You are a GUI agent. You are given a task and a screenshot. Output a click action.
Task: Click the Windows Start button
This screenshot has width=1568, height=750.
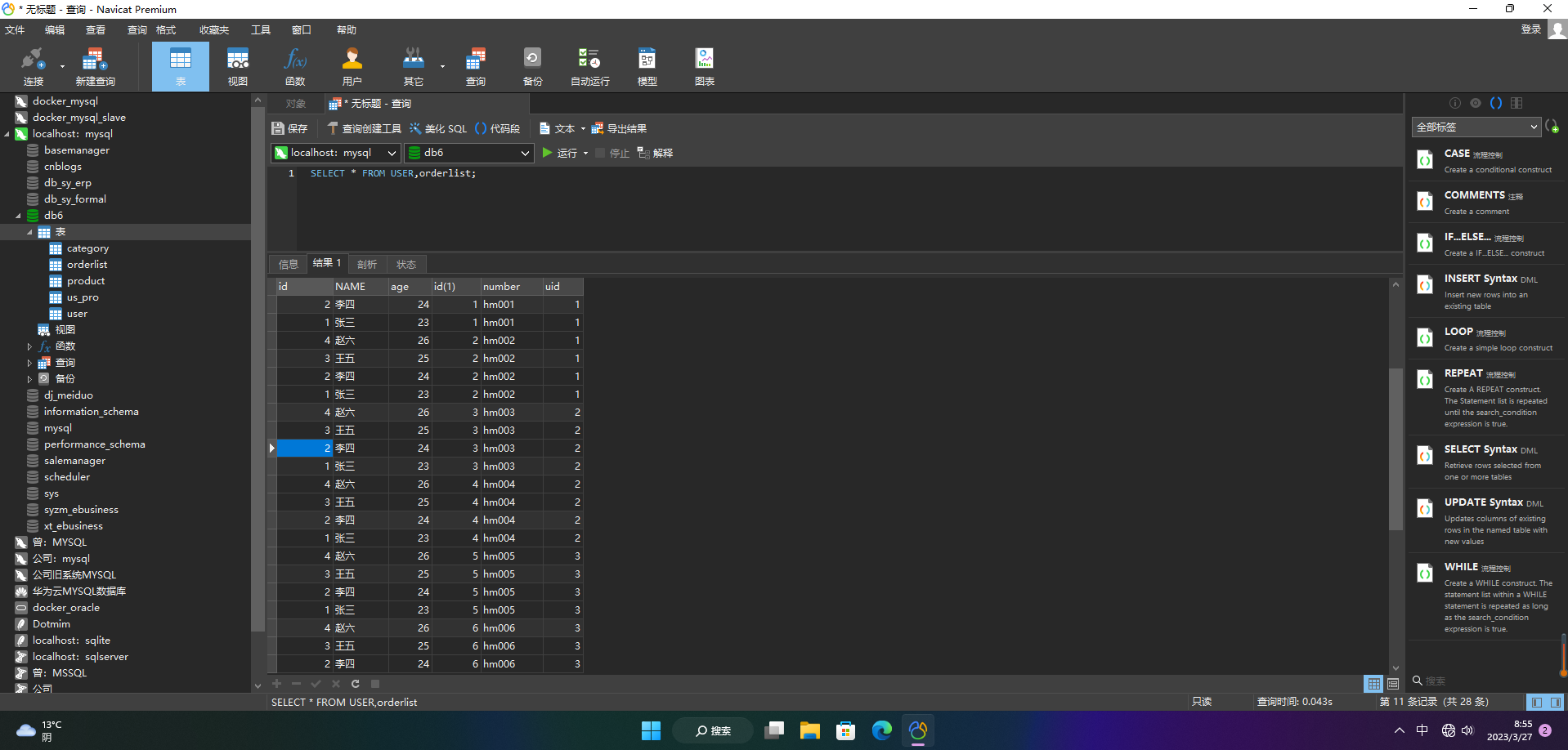tap(651, 730)
